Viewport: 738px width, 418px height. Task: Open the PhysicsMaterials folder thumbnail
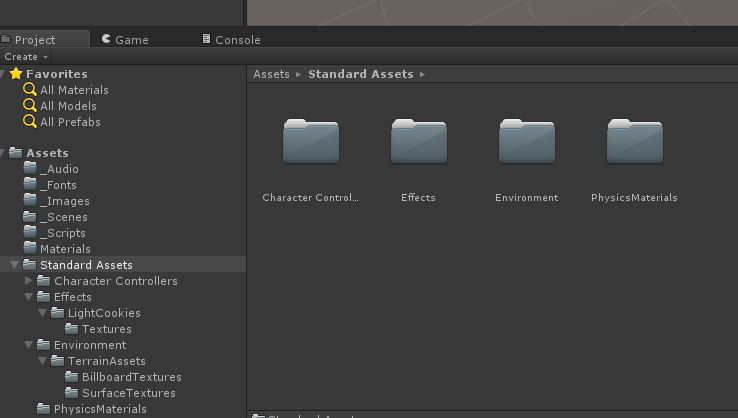634,141
